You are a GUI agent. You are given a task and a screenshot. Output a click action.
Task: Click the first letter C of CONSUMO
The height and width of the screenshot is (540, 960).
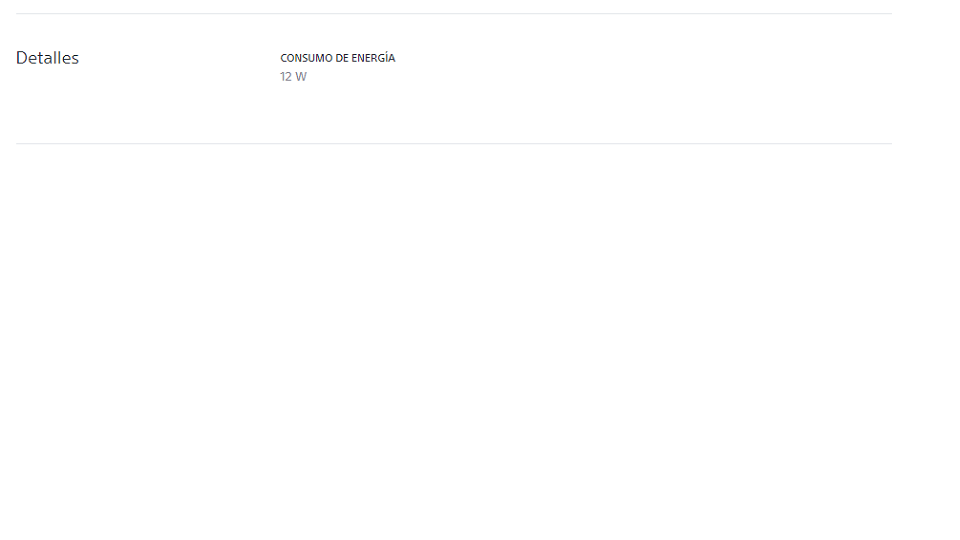pos(283,58)
